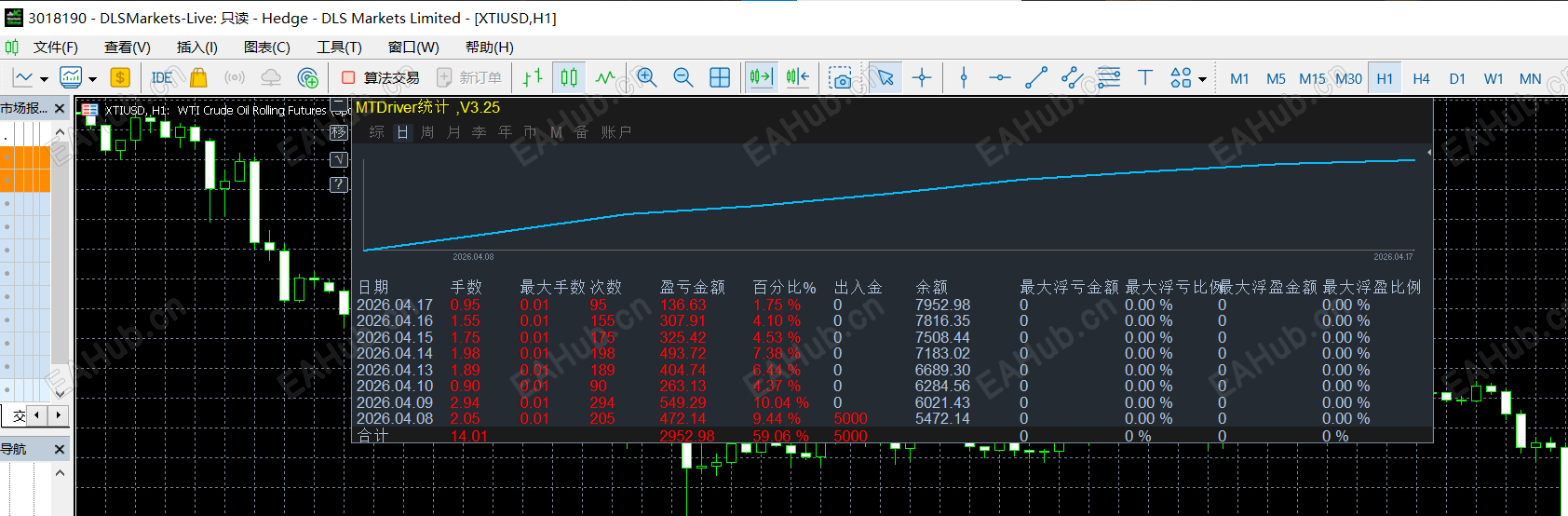Image resolution: width=1568 pixels, height=516 pixels.
Task: Close the 市场报价 market watch panel
Action: [60, 109]
